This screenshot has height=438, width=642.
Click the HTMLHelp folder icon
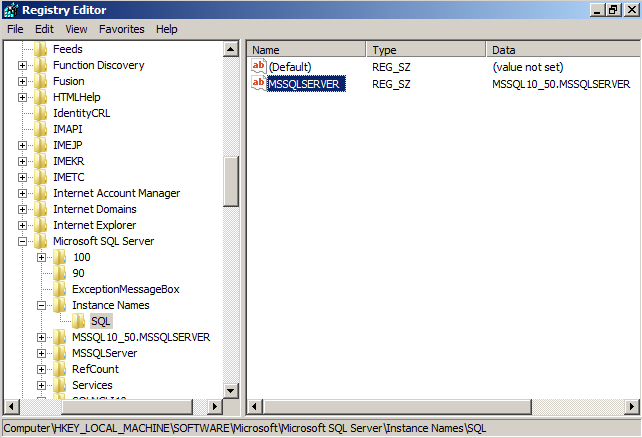tap(40, 97)
